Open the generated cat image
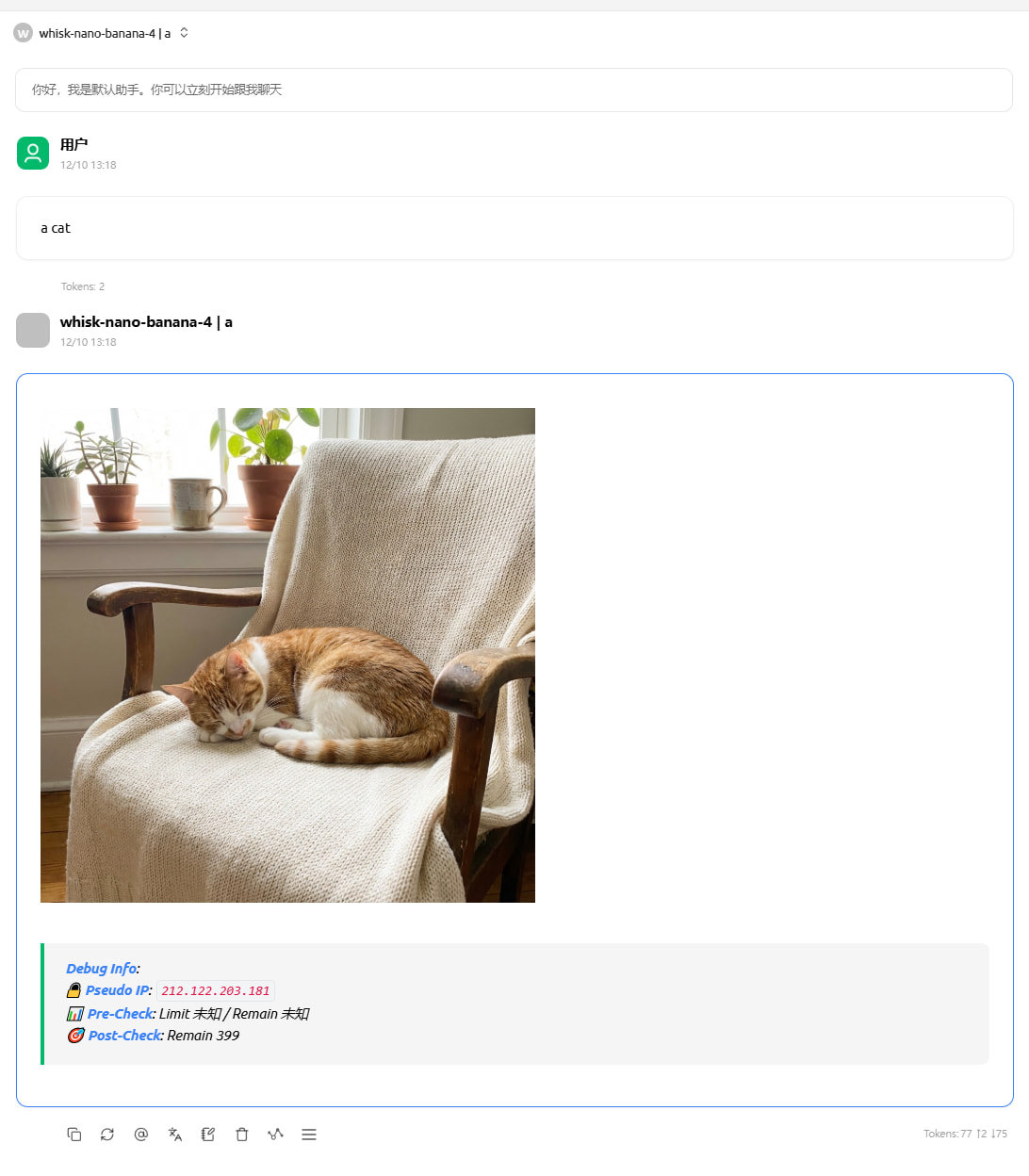This screenshot has width=1029, height=1176. coord(287,655)
